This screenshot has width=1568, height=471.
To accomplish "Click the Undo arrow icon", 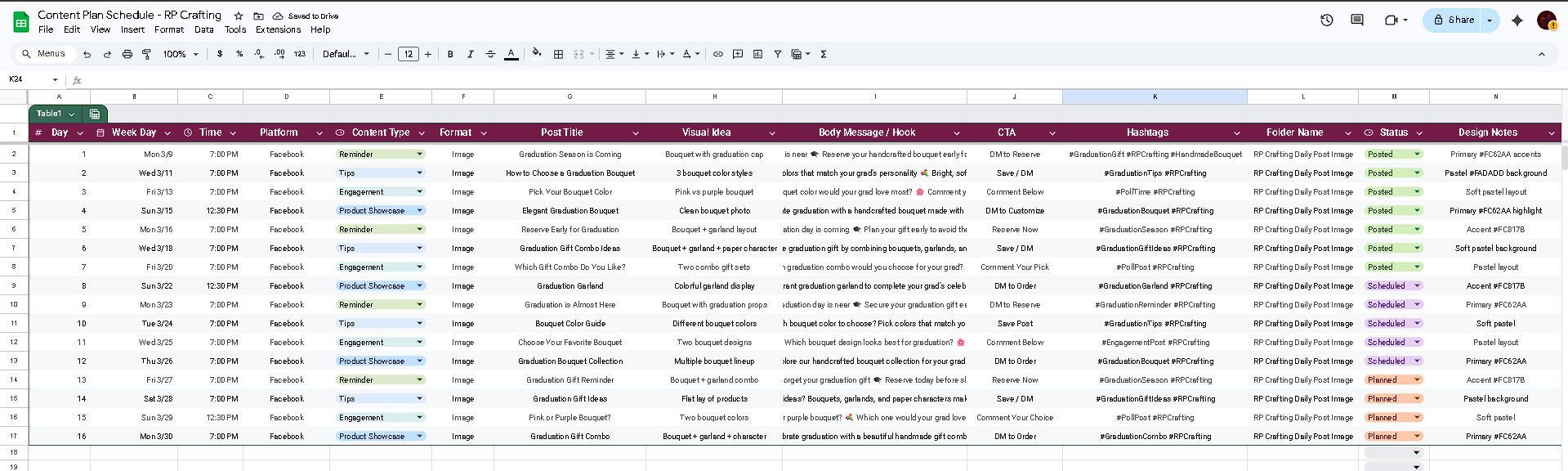I will [87, 54].
